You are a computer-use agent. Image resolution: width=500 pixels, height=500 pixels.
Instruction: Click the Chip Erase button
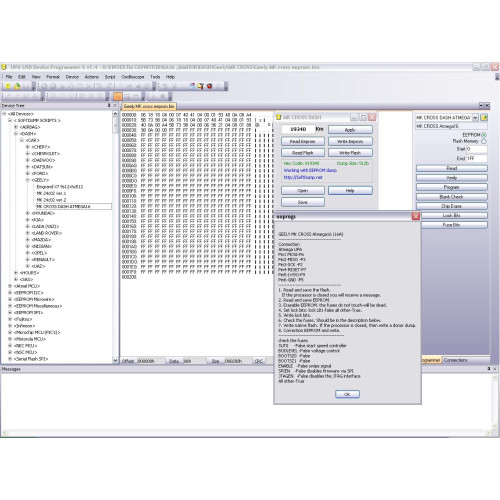(x=452, y=206)
